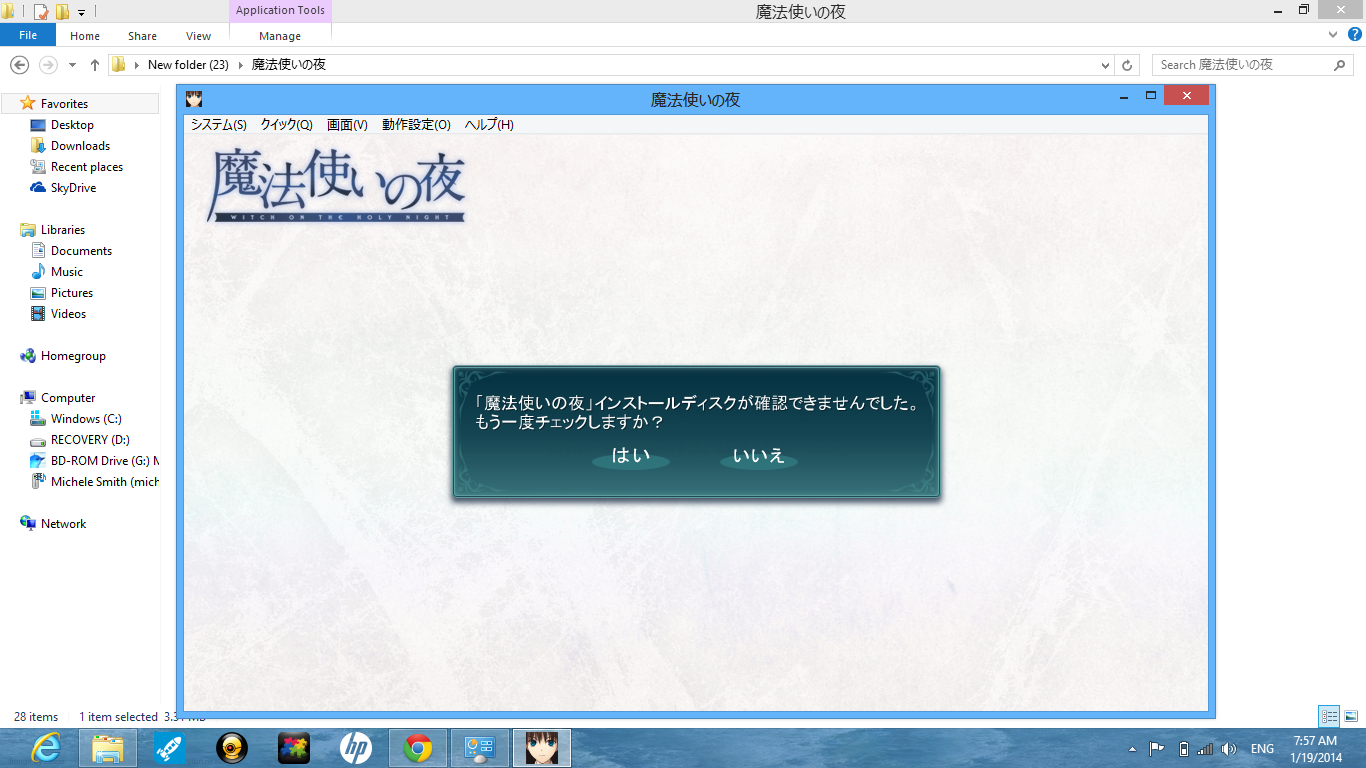Viewport: 1366px width, 768px height.
Task: Open the Control Panel taskbar icon
Action: 480,748
